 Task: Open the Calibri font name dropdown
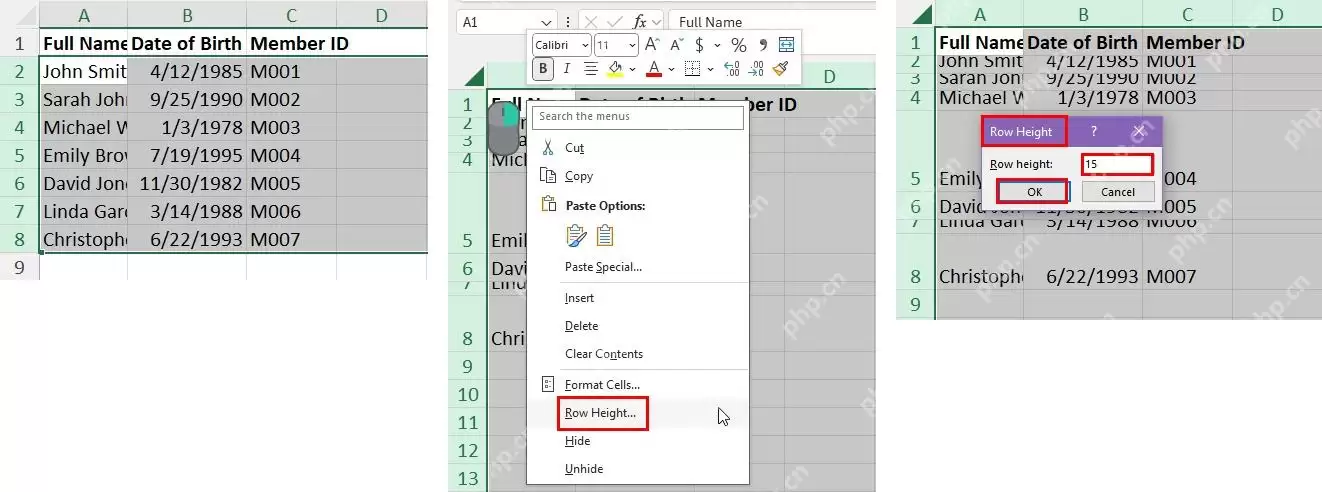tap(562, 45)
